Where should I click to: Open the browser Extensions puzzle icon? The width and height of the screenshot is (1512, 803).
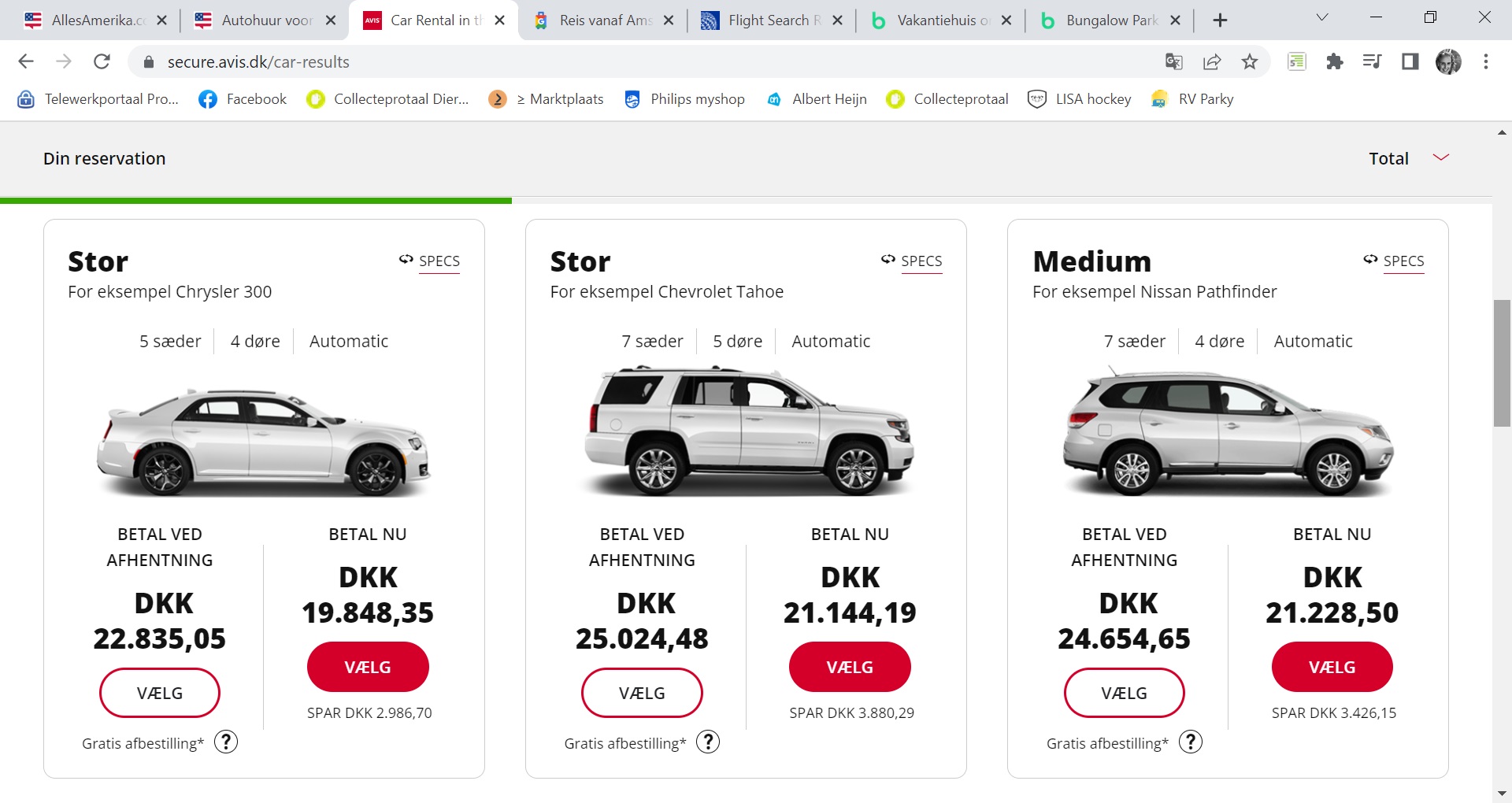tap(1334, 61)
